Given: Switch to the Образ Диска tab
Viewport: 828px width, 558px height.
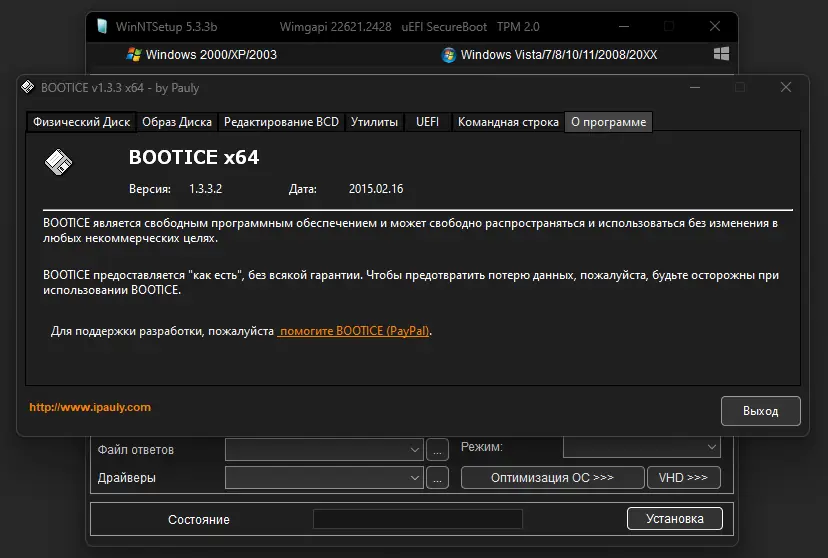Looking at the screenshot, I should pyautogui.click(x=177, y=122).
